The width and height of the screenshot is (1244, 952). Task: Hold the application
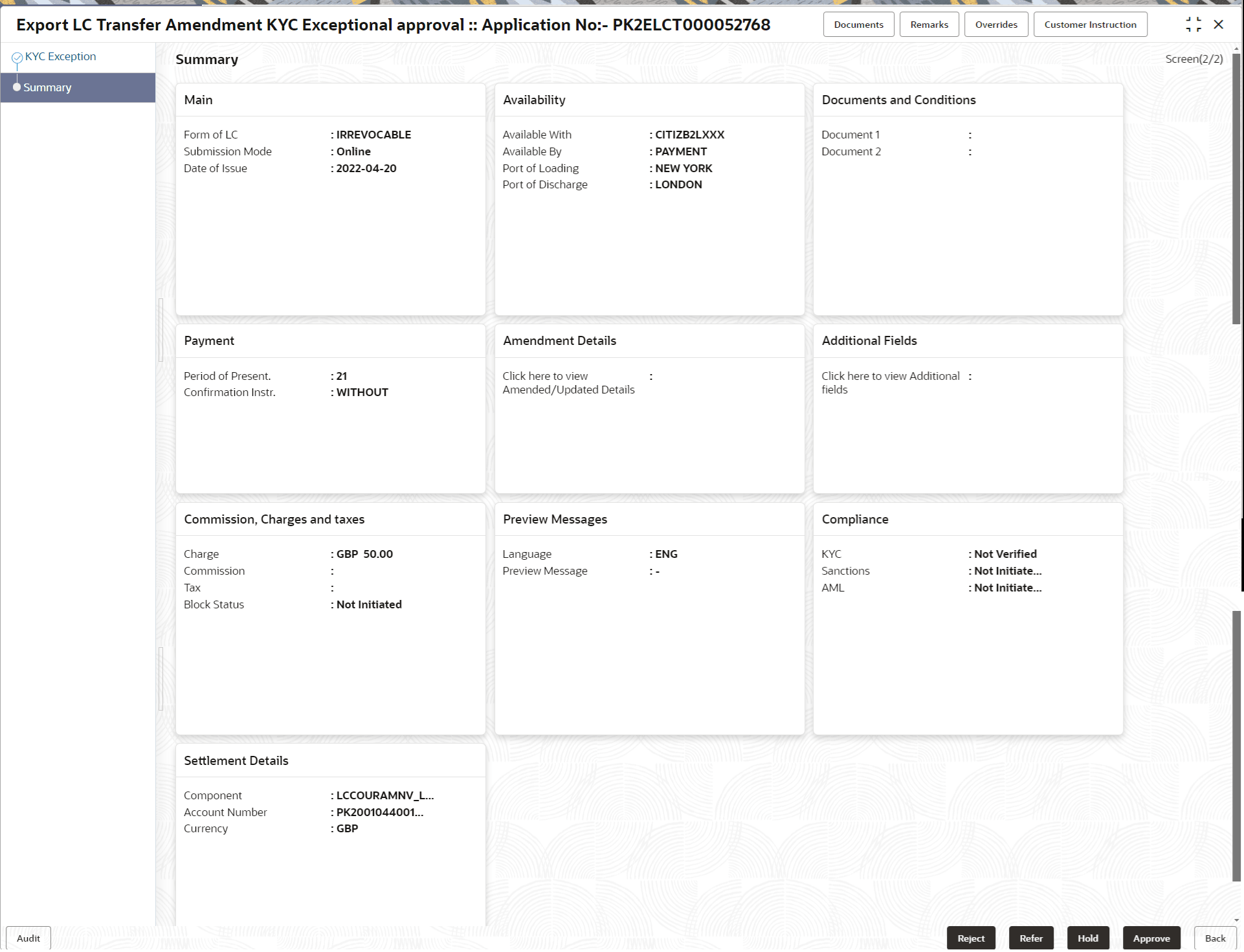(1087, 938)
